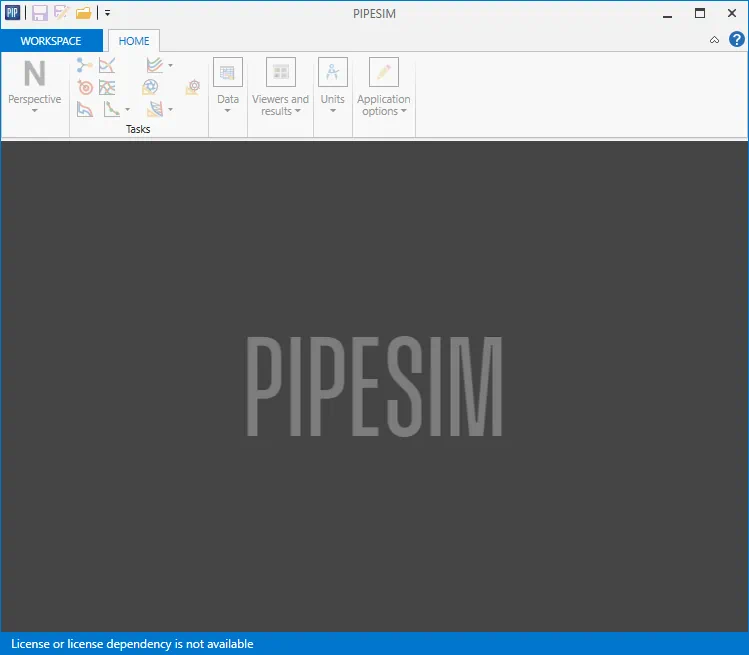
Task: Open arrow beside the green points chart icon
Action: pos(128,109)
